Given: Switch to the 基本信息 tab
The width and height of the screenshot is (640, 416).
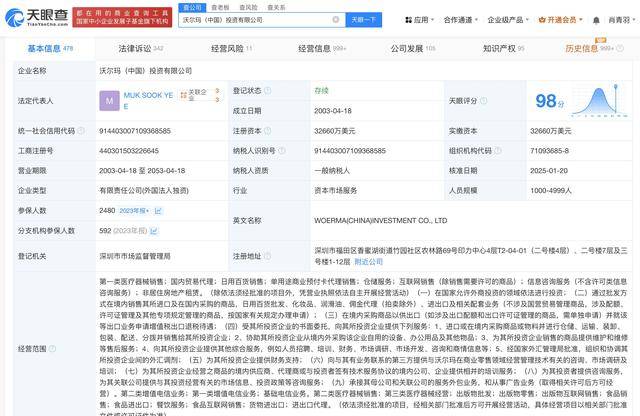Looking at the screenshot, I should tap(50, 49).
